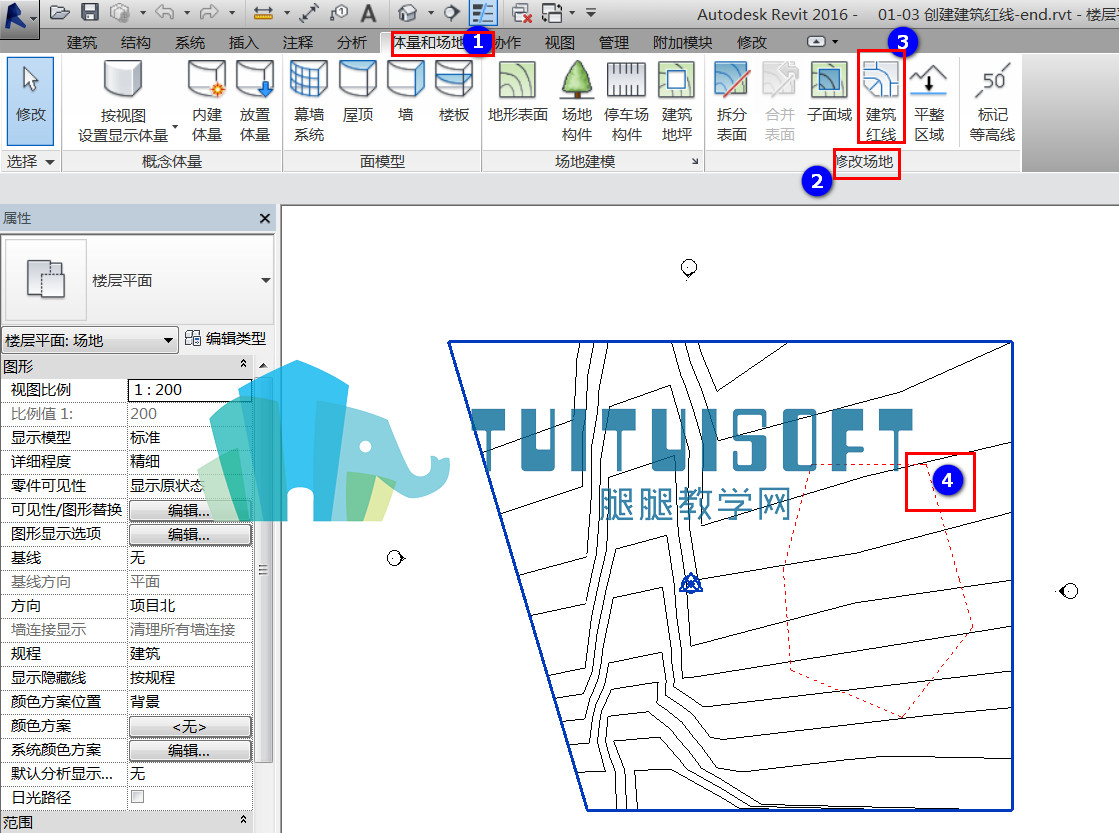Image resolution: width=1119 pixels, height=833 pixels.
Task: Click the 编辑类型 edit type button
Action: tap(226, 338)
